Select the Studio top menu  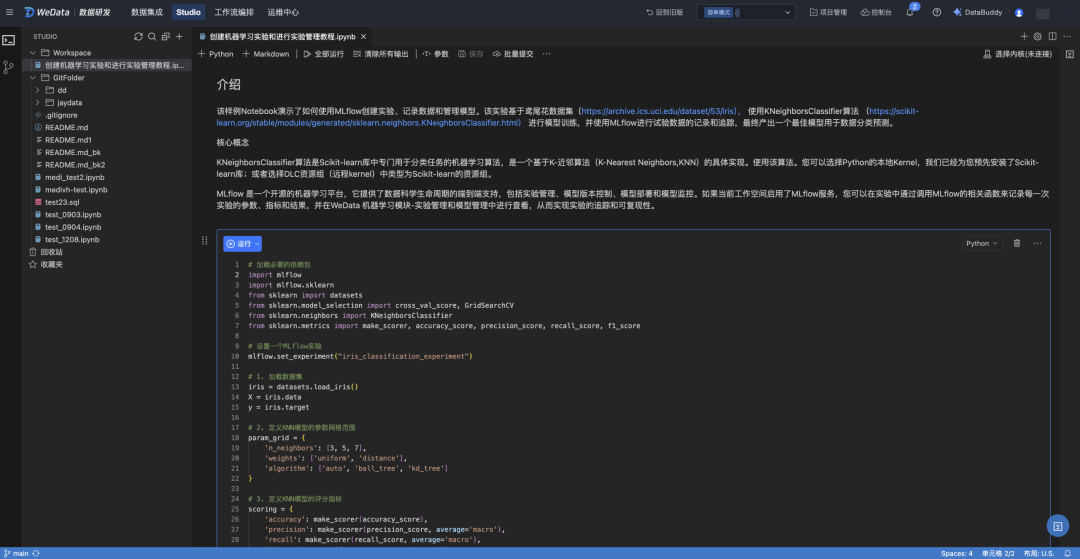188,12
